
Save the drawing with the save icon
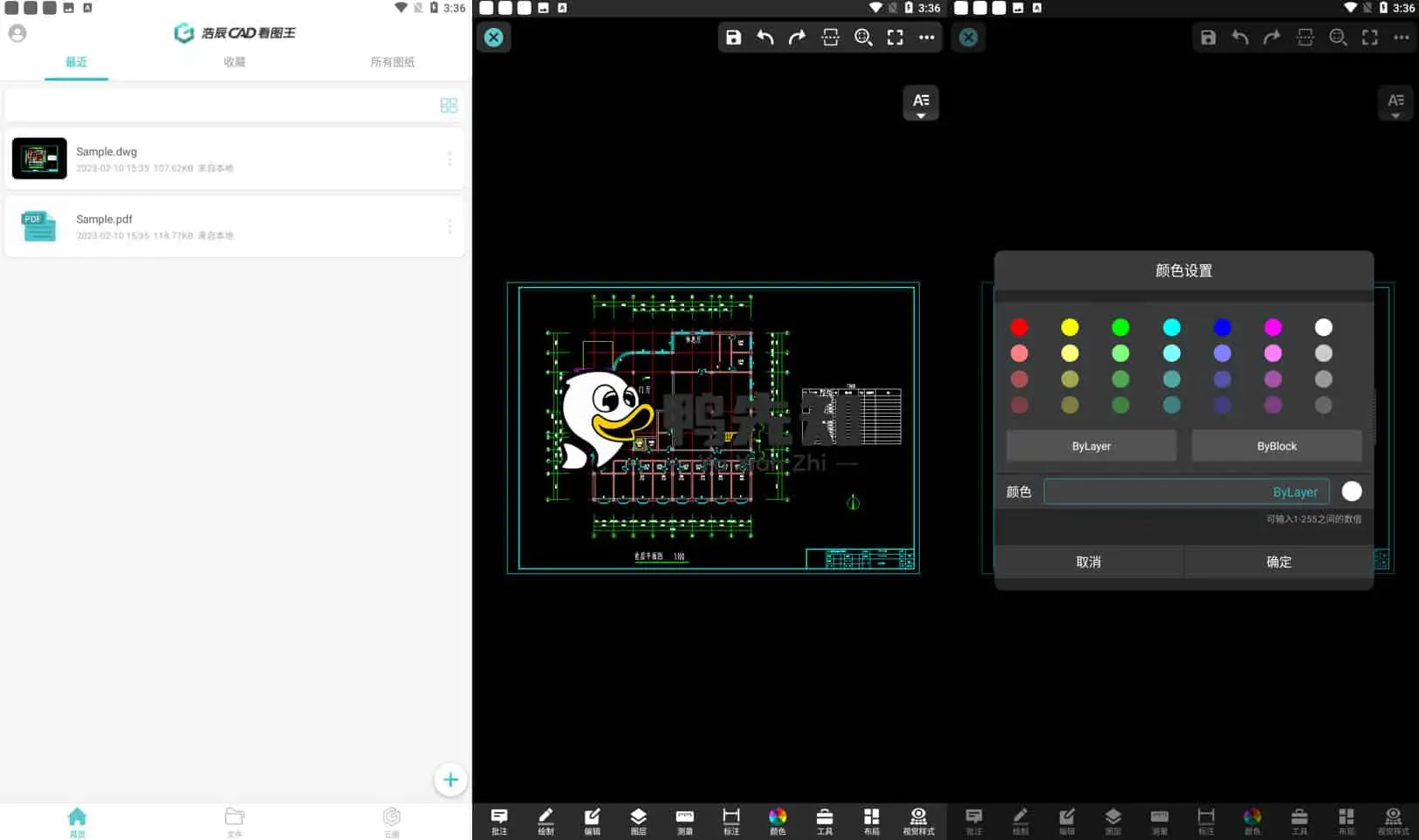tap(733, 37)
